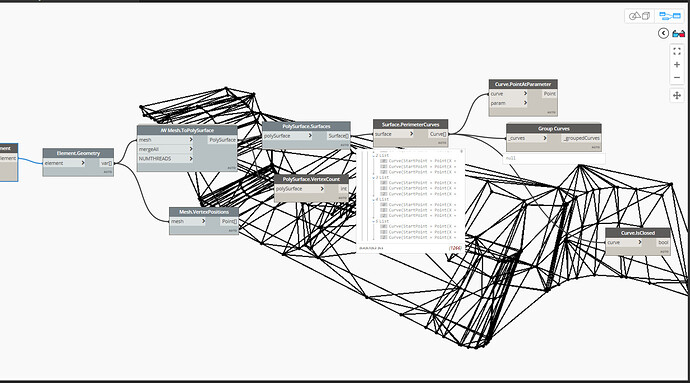Open chevron on mergeAll port
Image resolution: width=690 pixels, height=383 pixels.
tap(191, 149)
